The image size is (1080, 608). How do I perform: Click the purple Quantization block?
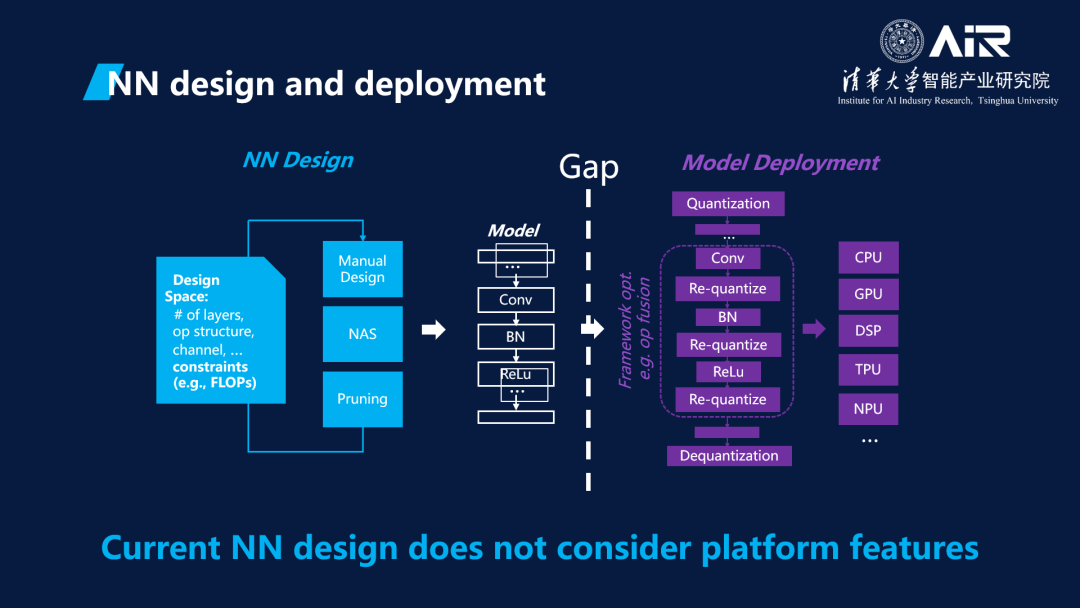click(x=728, y=203)
